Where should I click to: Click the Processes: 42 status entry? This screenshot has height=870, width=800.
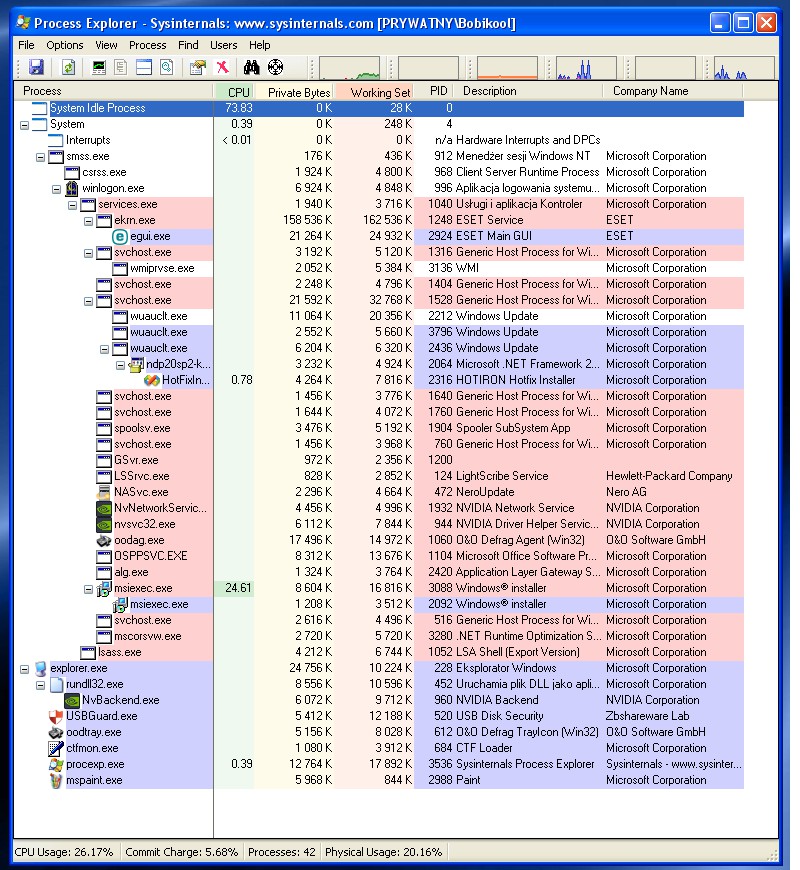click(x=281, y=852)
